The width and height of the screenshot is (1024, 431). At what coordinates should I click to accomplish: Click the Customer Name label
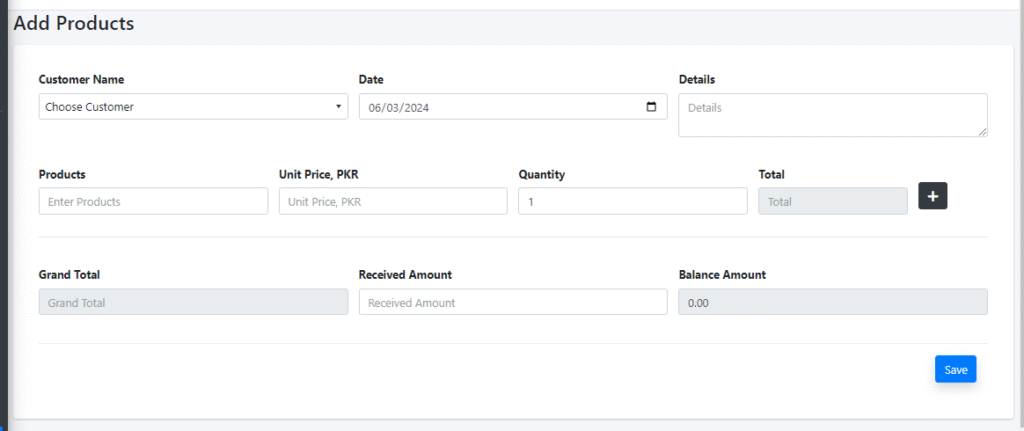pyautogui.click(x=82, y=80)
